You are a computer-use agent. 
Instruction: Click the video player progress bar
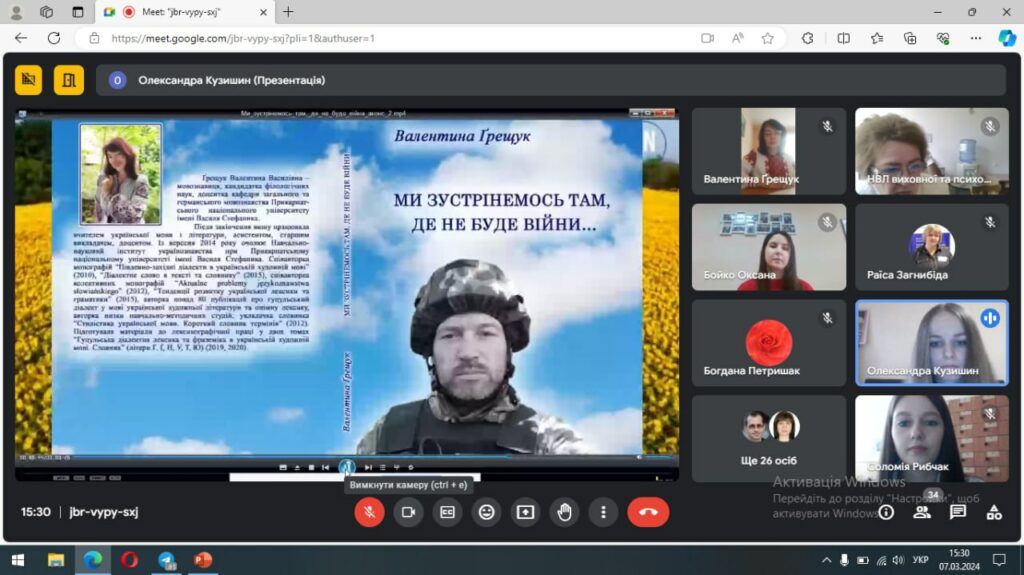pyautogui.click(x=346, y=457)
